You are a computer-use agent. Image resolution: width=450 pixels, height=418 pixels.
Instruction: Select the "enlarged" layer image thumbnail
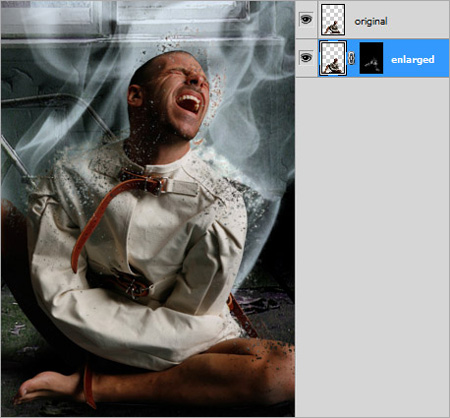point(333,58)
